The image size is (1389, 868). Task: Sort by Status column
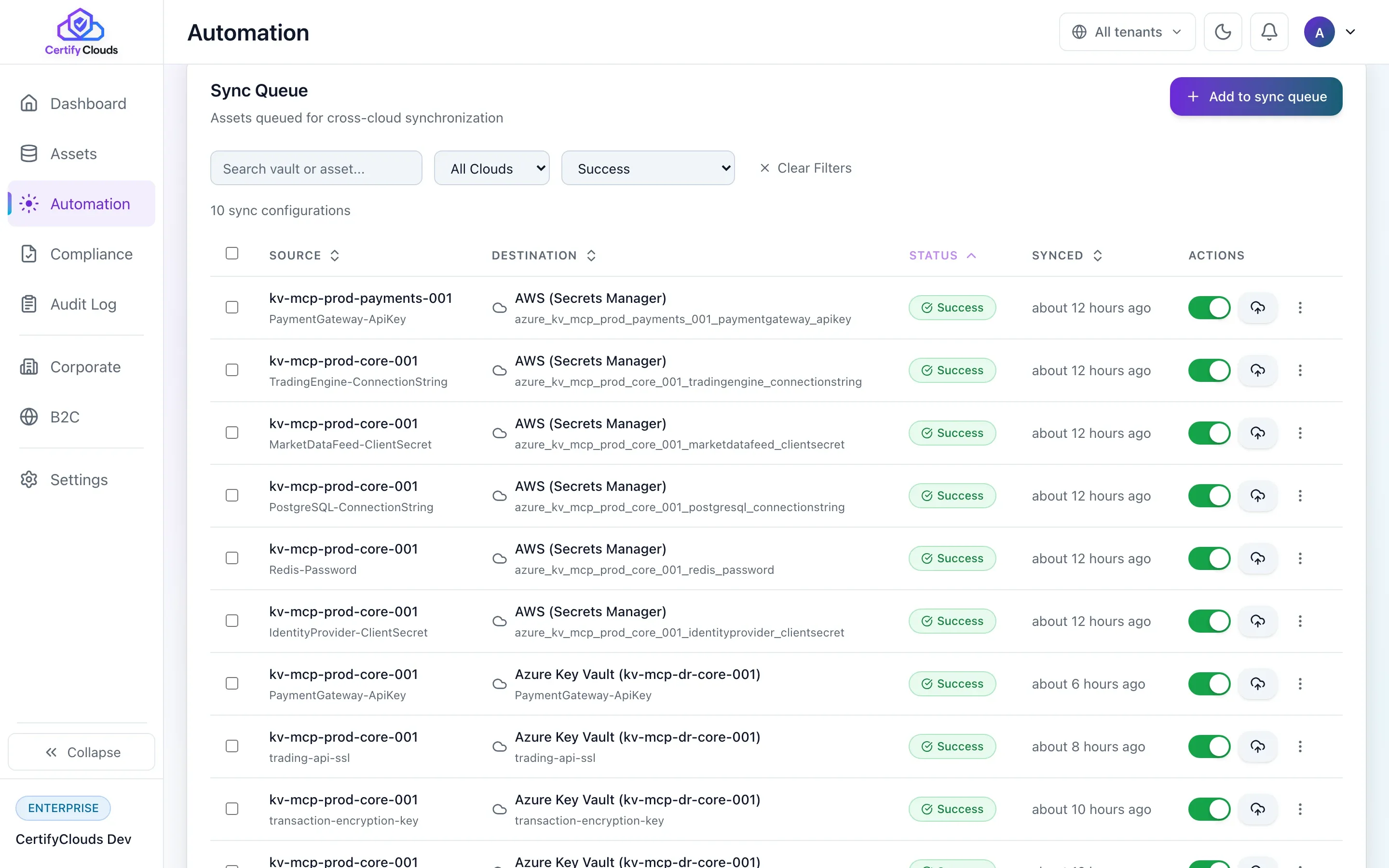click(x=942, y=256)
